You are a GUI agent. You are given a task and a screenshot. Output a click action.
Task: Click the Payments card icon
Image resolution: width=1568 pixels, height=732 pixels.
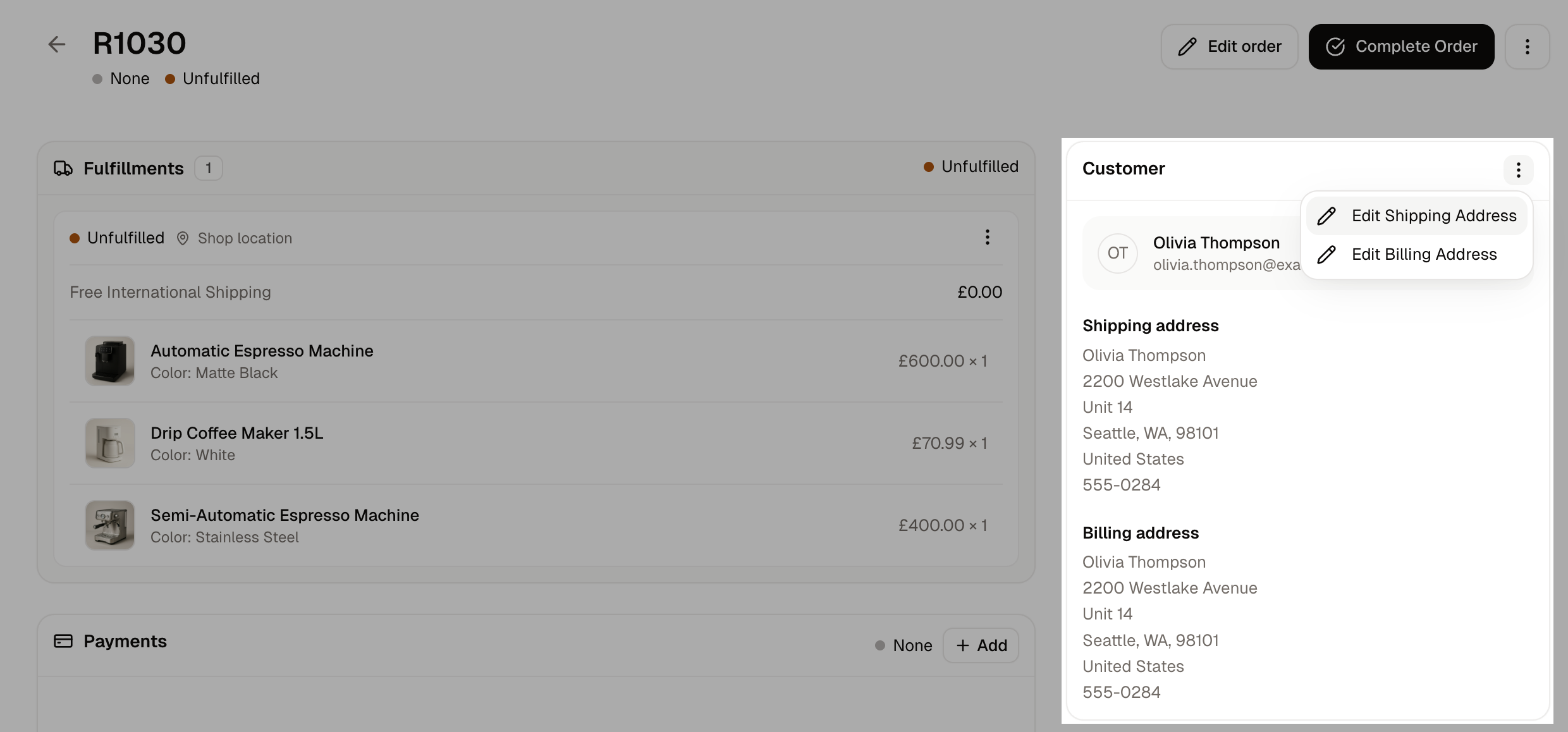(63, 641)
